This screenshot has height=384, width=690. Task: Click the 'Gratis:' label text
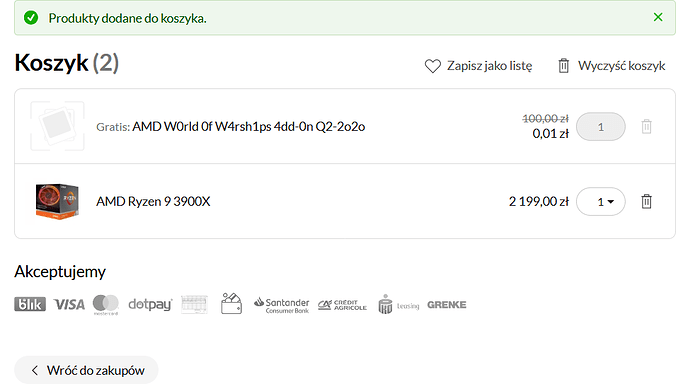pyautogui.click(x=113, y=127)
